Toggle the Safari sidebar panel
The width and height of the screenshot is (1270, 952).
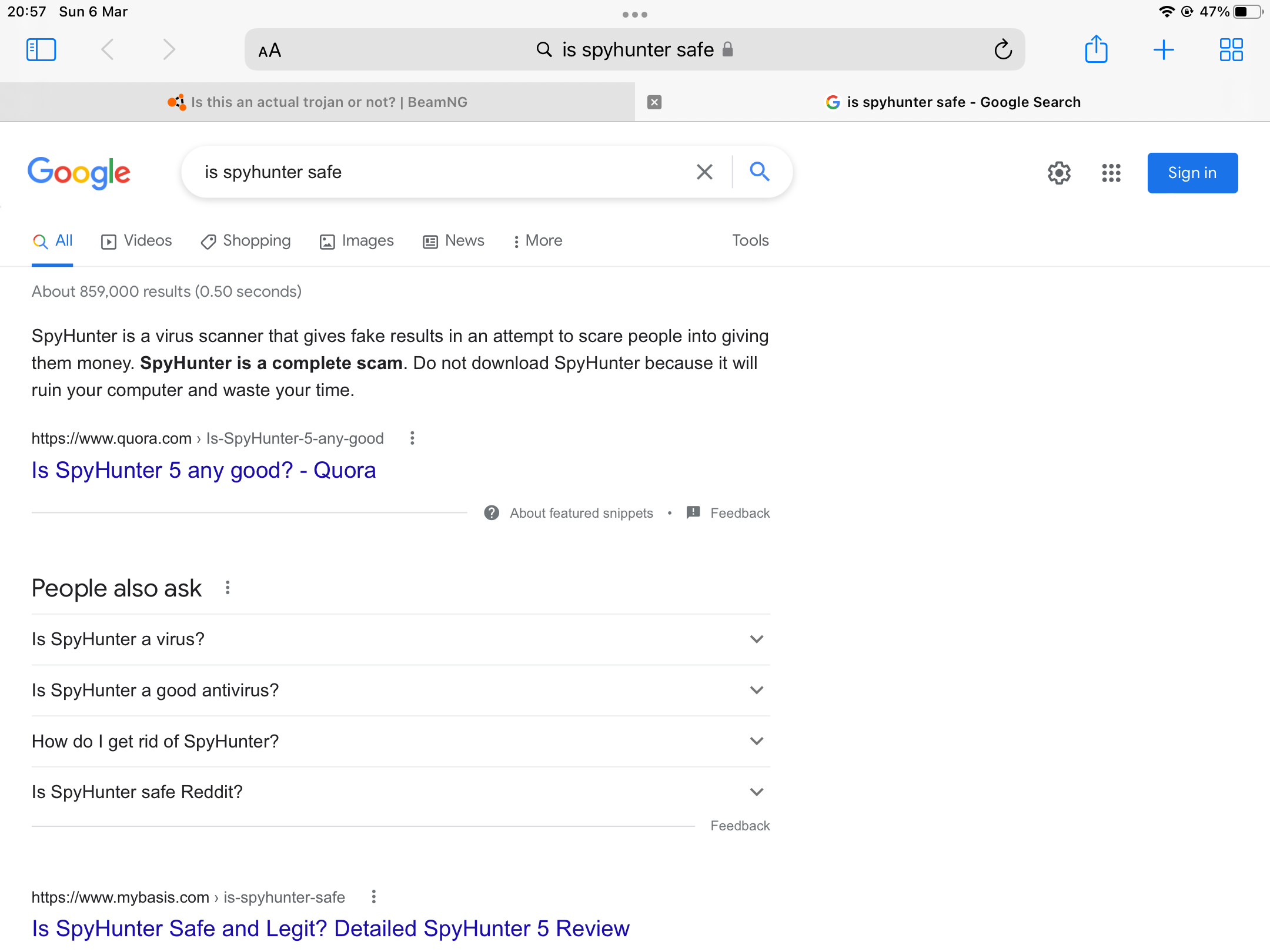point(41,50)
